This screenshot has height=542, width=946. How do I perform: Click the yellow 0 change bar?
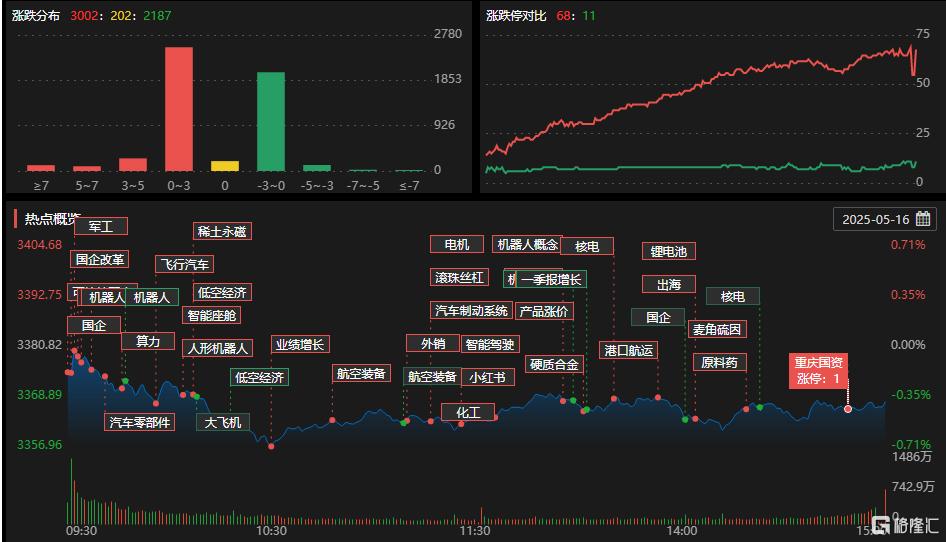pos(225,166)
